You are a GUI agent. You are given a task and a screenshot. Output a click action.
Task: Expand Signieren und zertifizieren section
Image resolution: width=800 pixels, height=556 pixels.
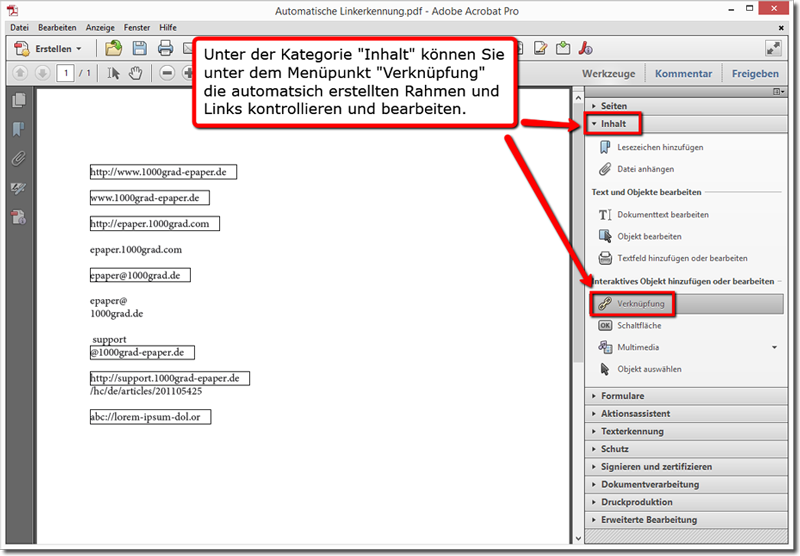(x=686, y=467)
